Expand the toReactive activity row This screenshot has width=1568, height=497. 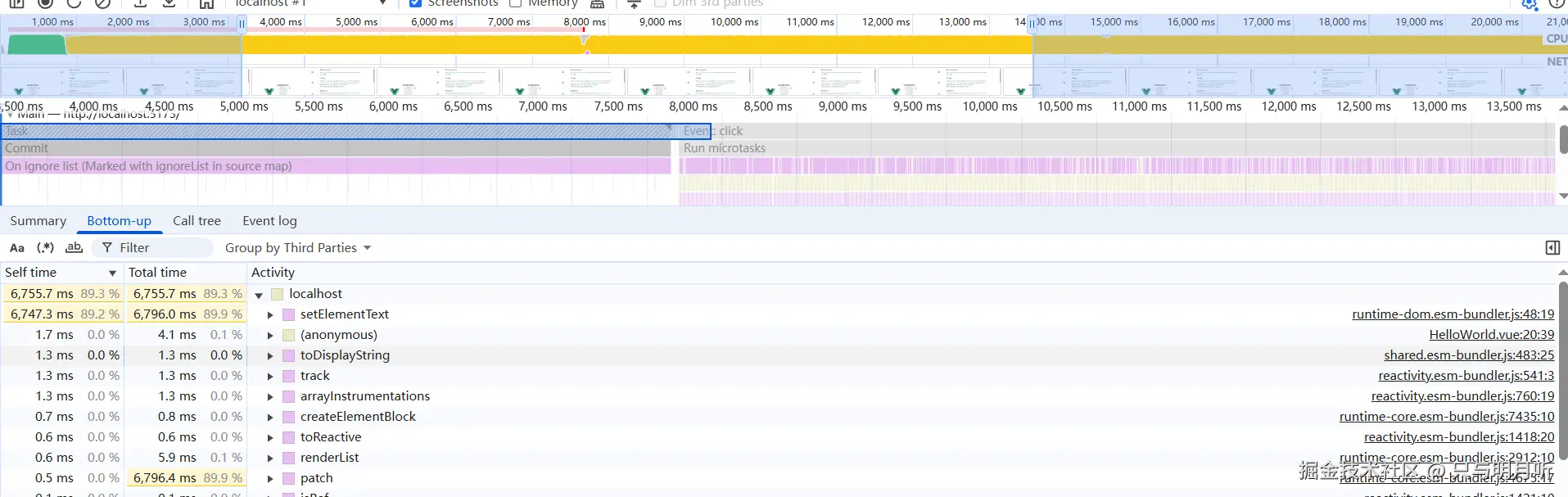pyautogui.click(x=270, y=437)
